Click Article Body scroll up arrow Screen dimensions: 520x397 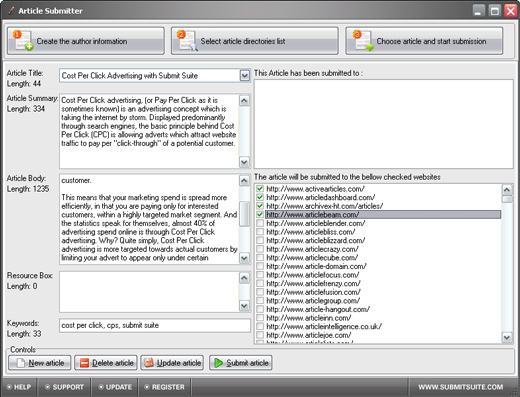tap(244, 181)
